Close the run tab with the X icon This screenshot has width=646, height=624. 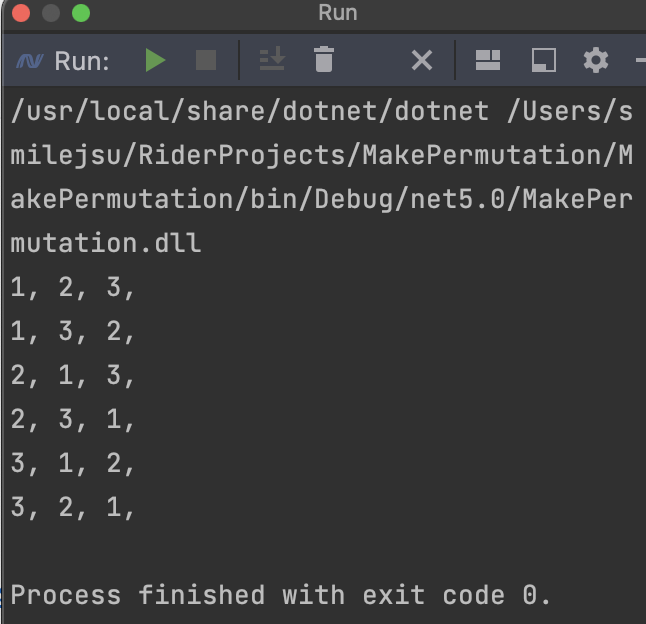coord(422,61)
